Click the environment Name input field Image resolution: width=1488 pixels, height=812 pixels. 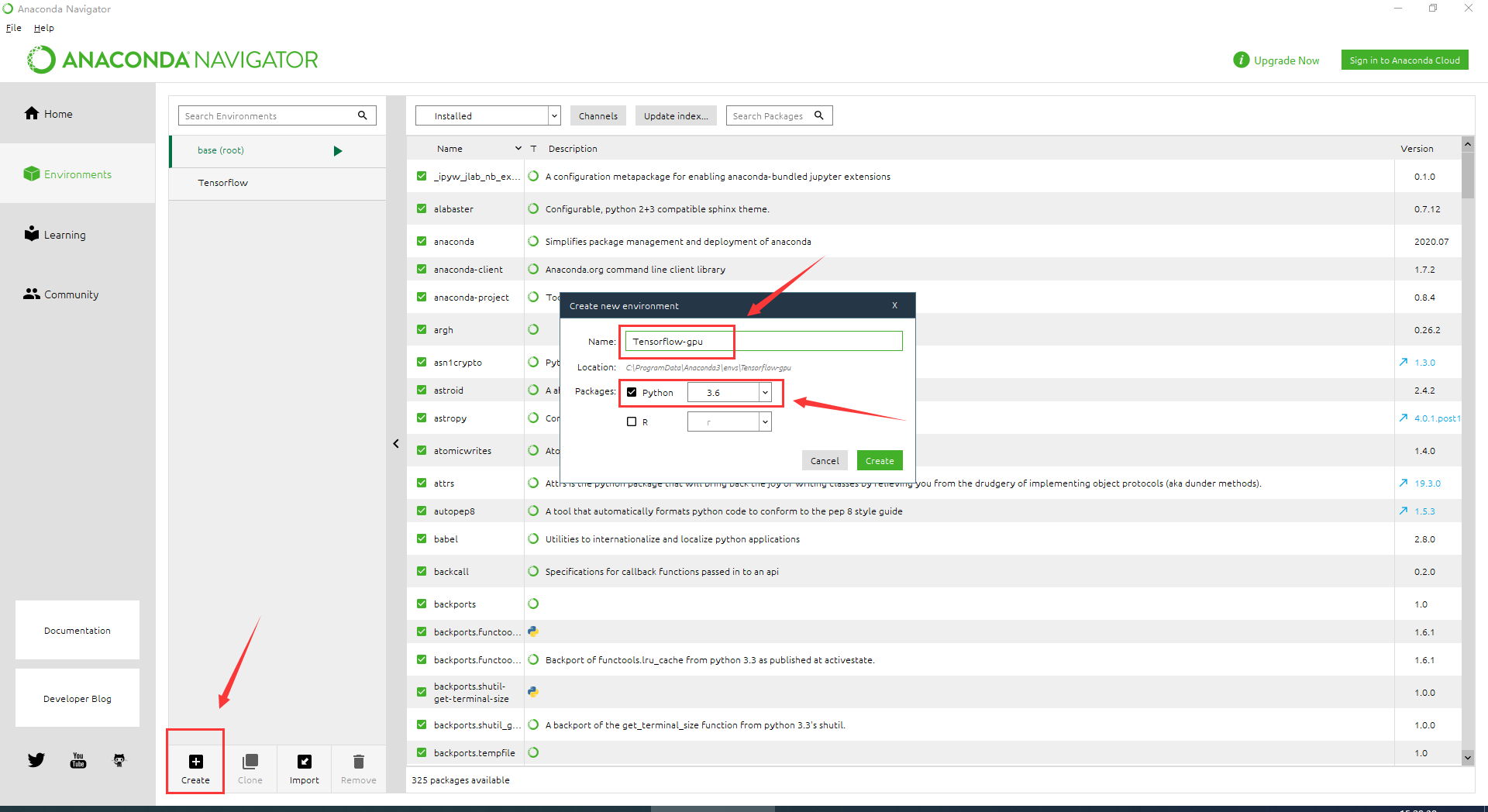[x=763, y=341]
